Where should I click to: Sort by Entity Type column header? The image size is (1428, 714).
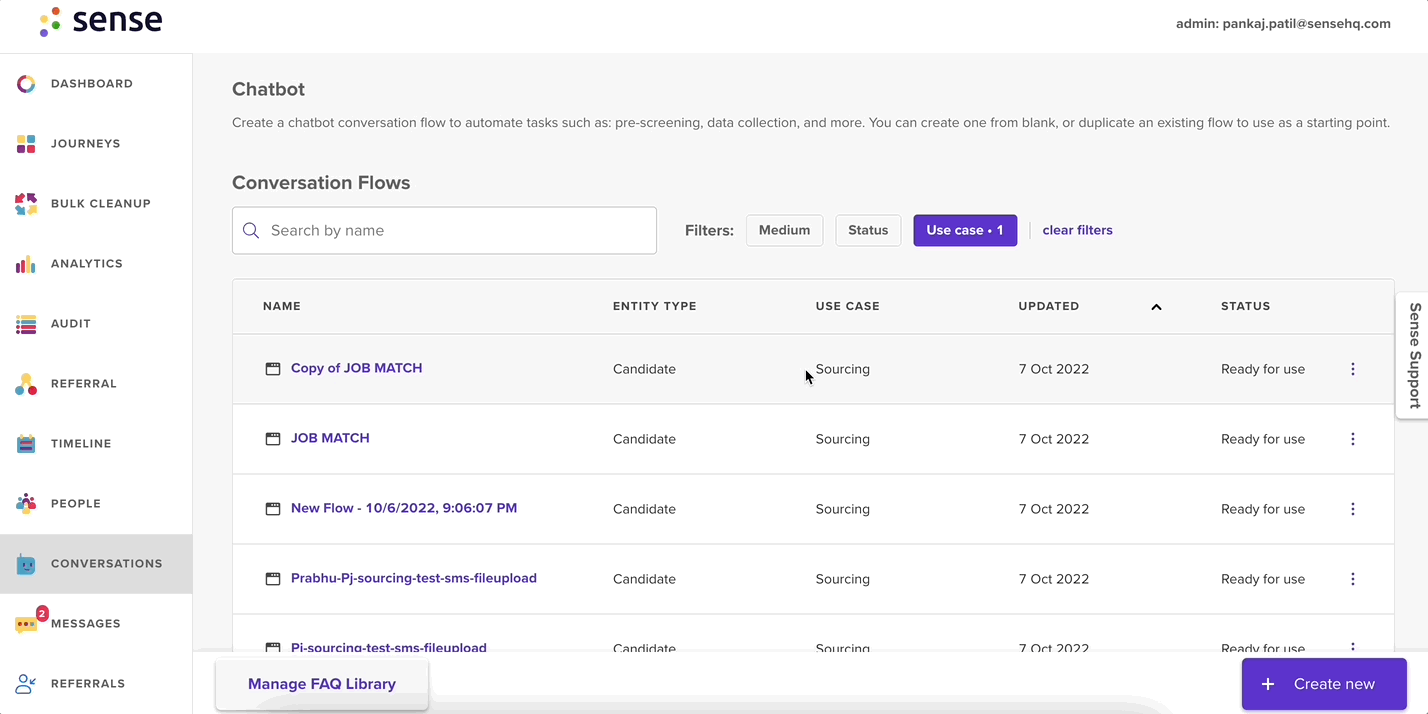point(654,306)
